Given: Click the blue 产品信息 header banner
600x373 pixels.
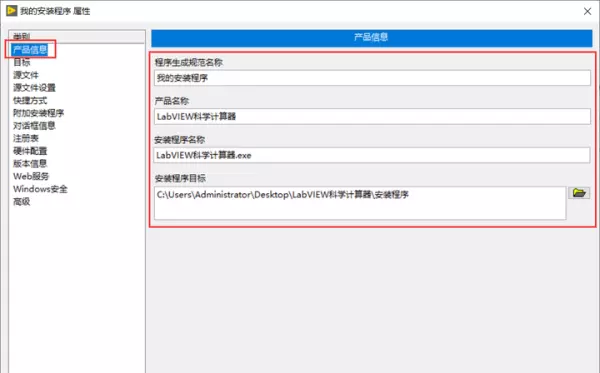Looking at the screenshot, I should click(x=372, y=38).
